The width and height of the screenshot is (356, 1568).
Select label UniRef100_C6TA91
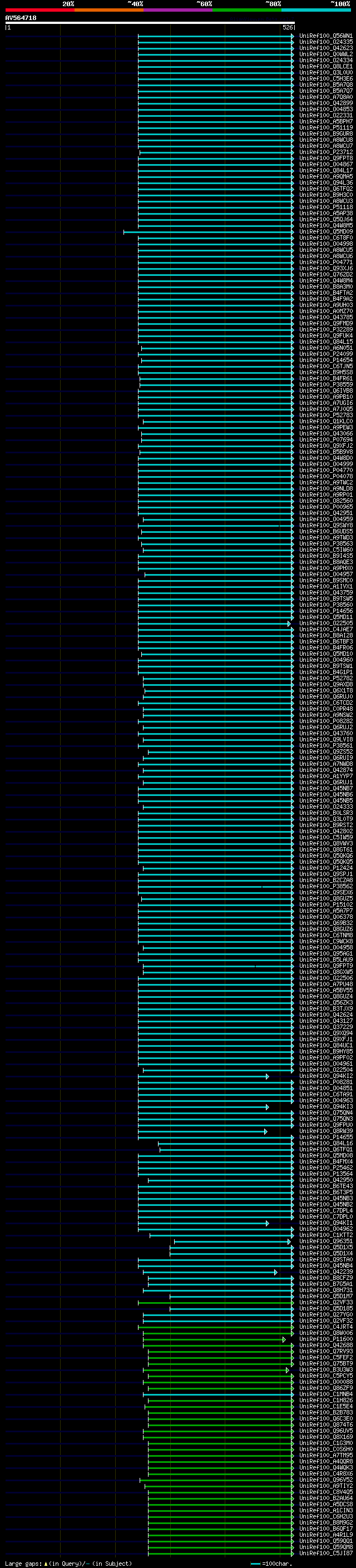coord(325,1095)
